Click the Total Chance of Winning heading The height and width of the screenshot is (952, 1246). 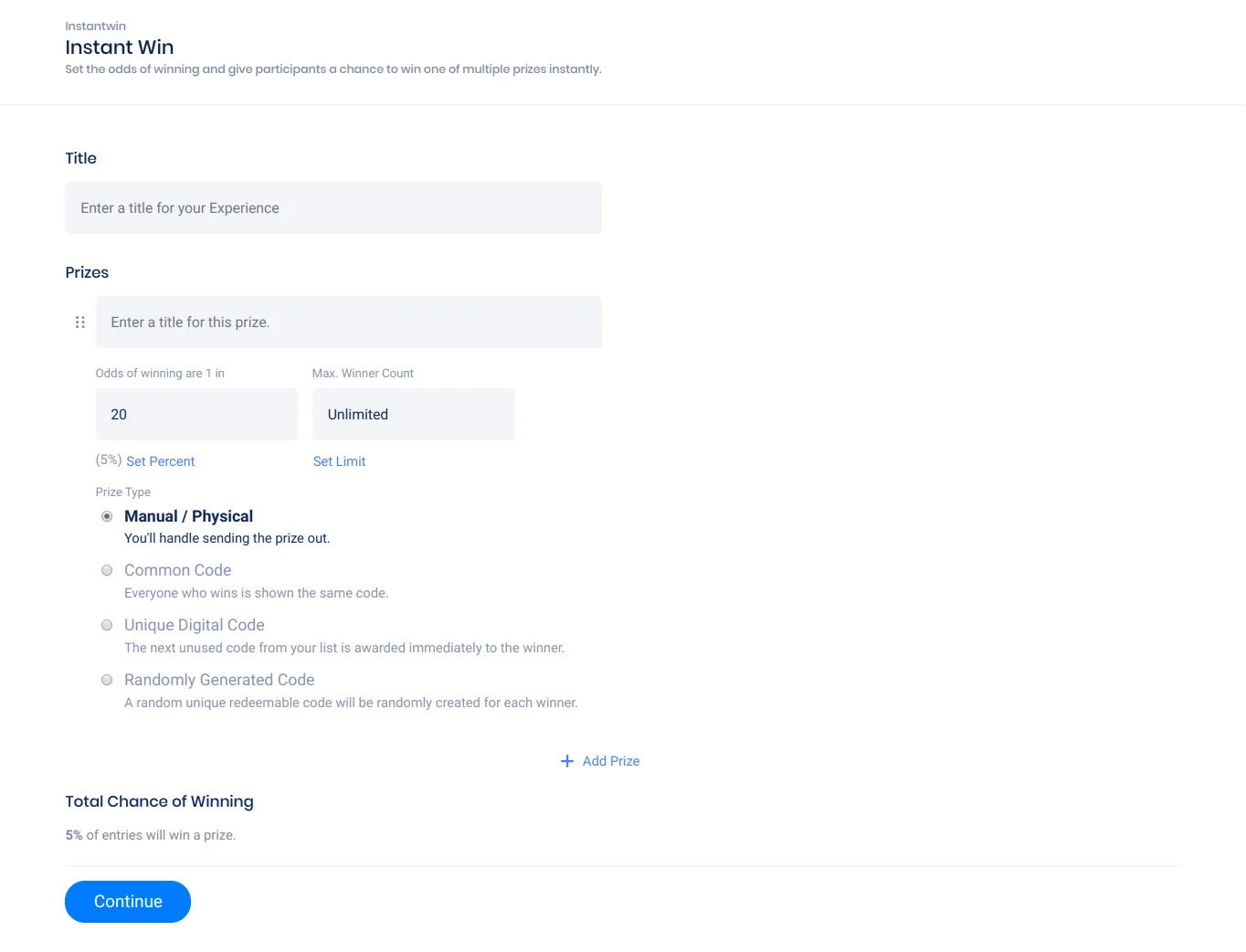point(159,801)
